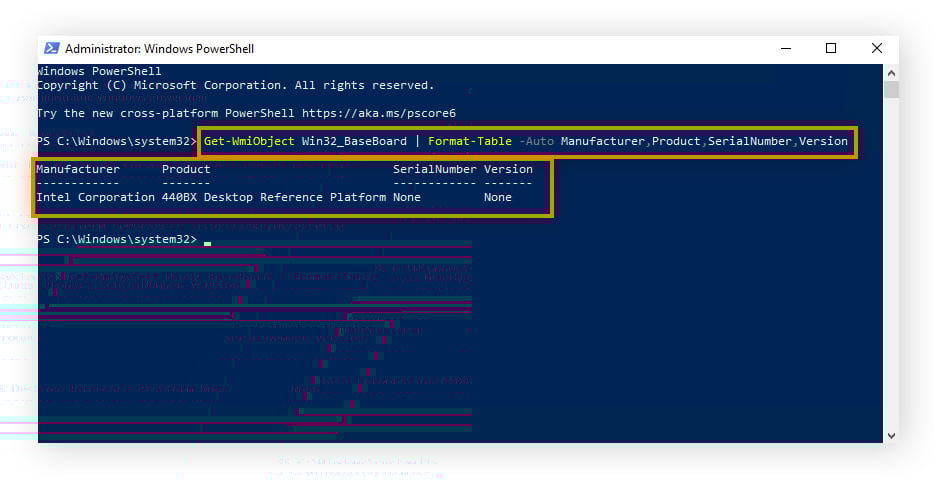Viewport: 935px width, 485px height.
Task: Click the Manufacturer column header
Action: click(x=78, y=169)
